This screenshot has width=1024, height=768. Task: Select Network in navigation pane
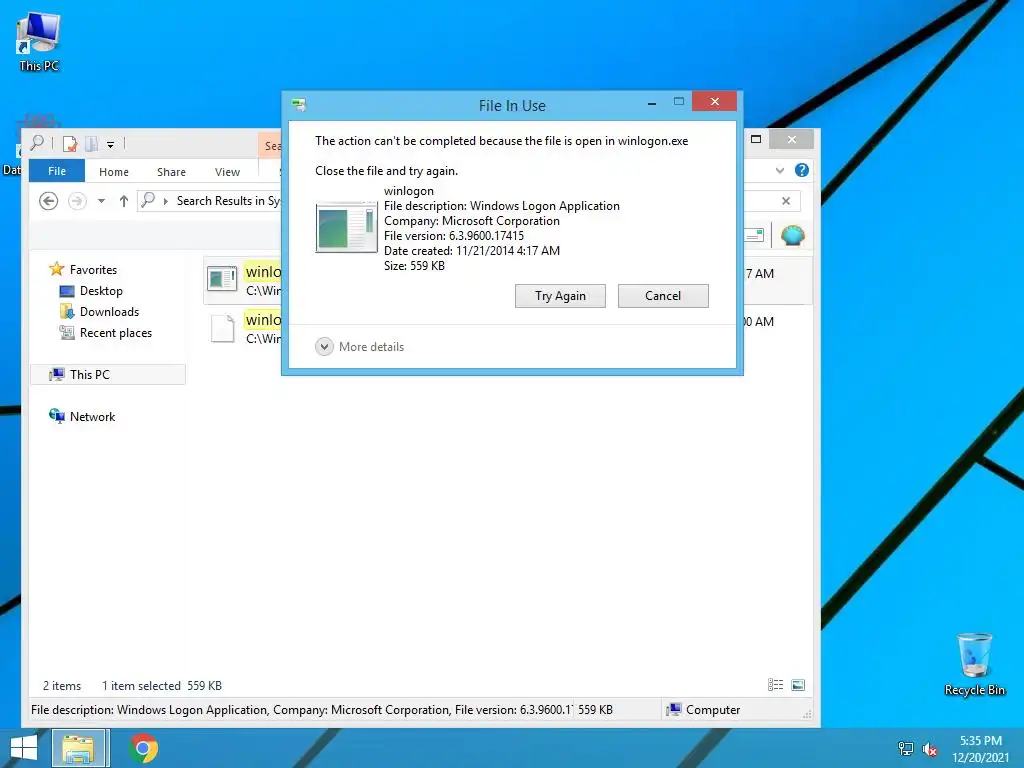click(x=82, y=417)
